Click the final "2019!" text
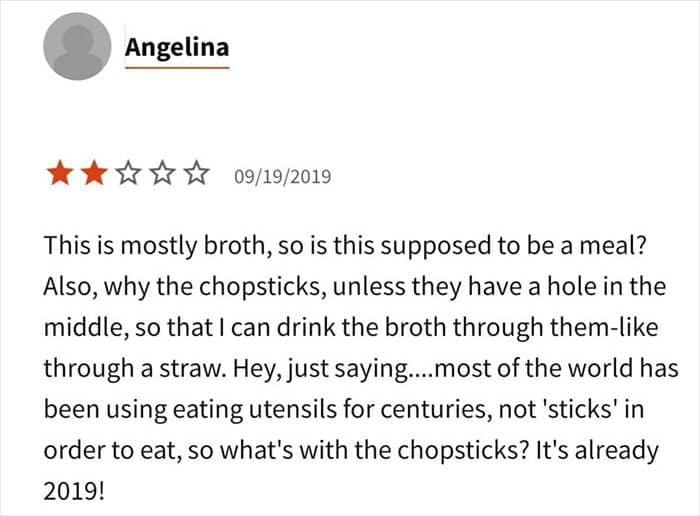Screen dimensions: 700x516 (x=74, y=491)
